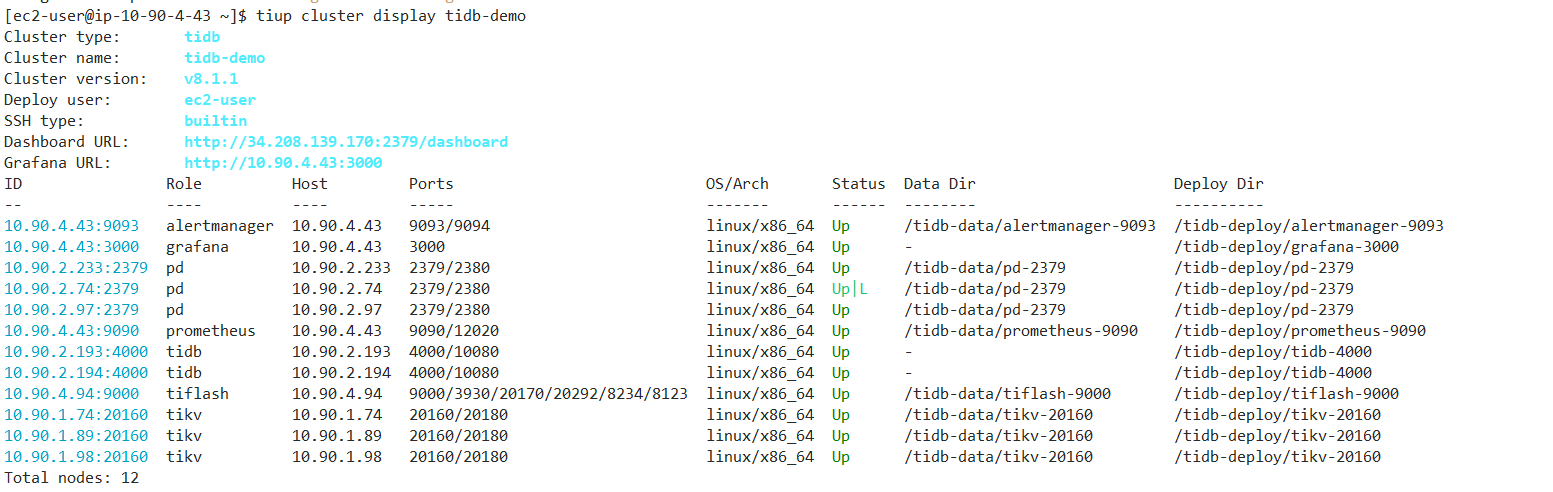Click node ID 10.90.4.43:9090

[x=72, y=331]
